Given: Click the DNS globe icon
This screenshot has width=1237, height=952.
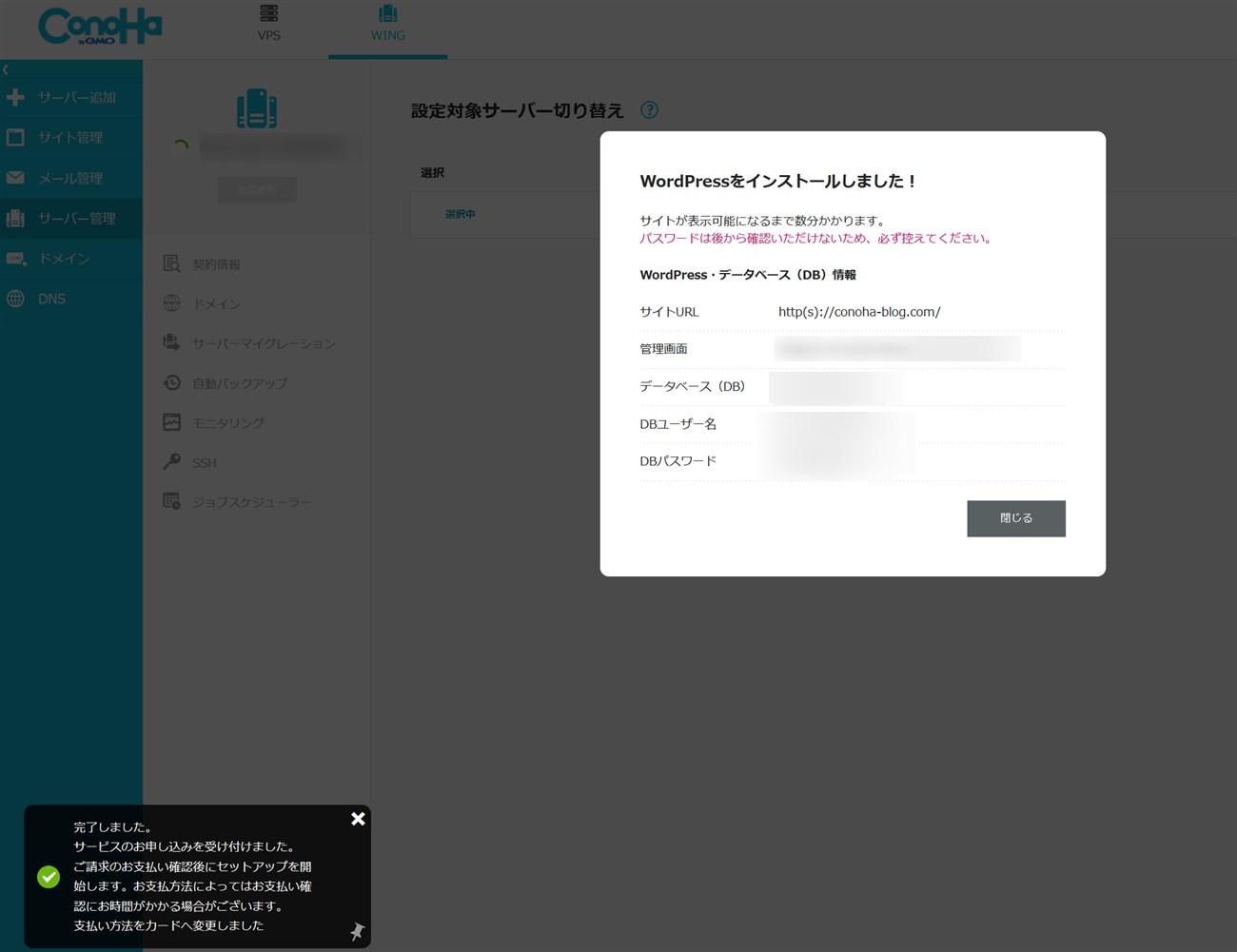Looking at the screenshot, I should 15,299.
